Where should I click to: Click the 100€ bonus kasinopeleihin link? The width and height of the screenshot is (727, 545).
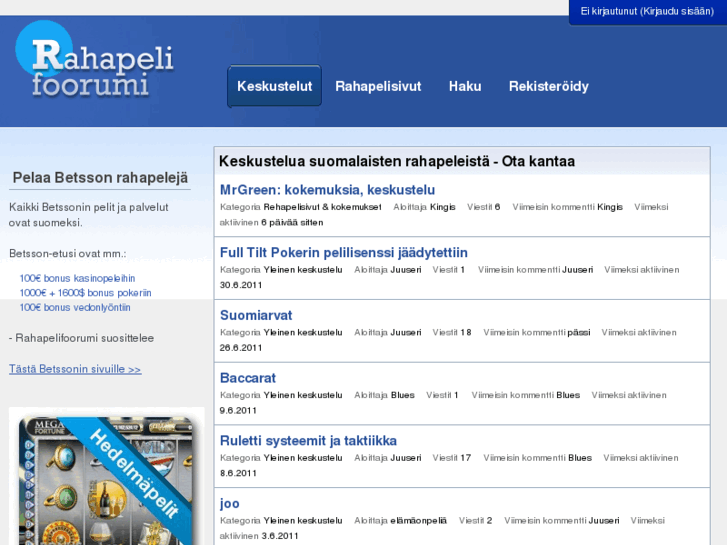[x=77, y=278]
